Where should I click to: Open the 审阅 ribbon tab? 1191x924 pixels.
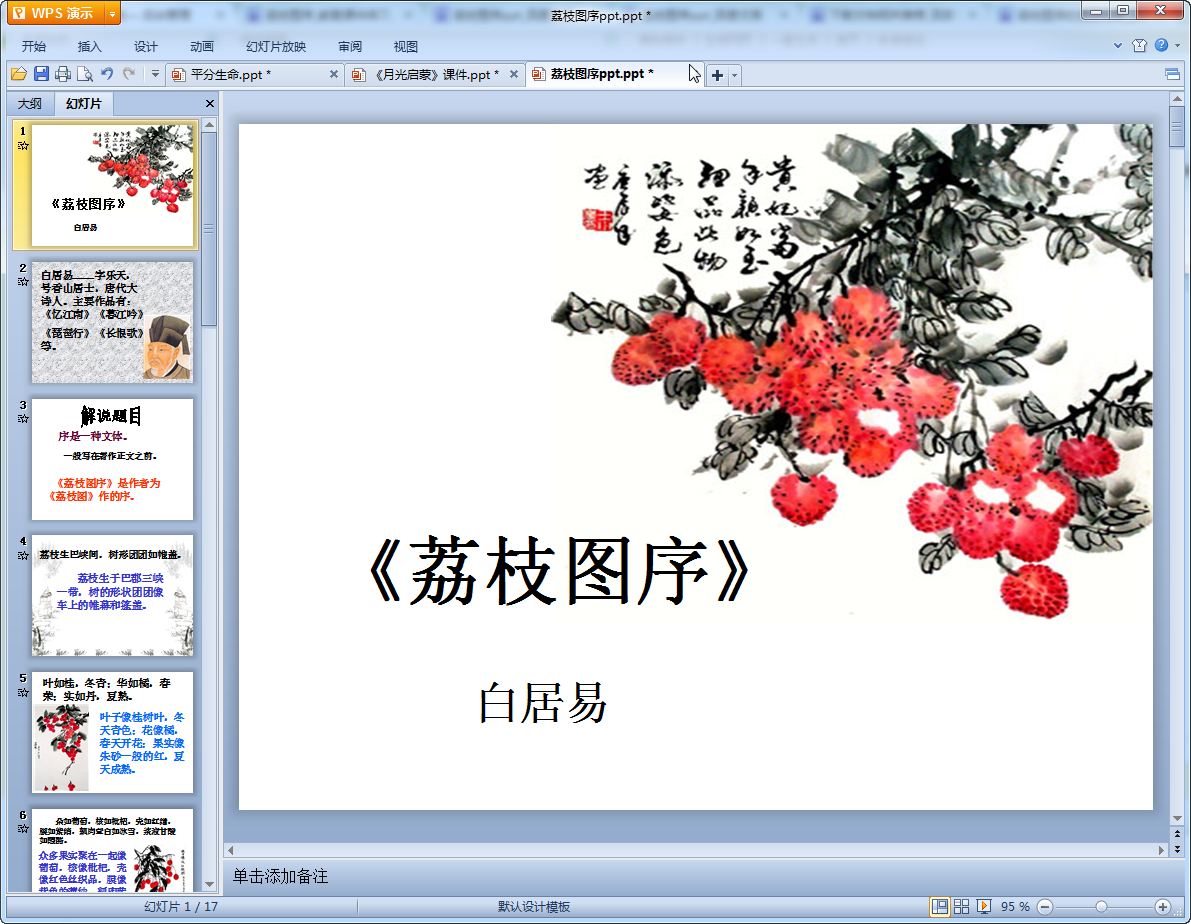(x=350, y=46)
